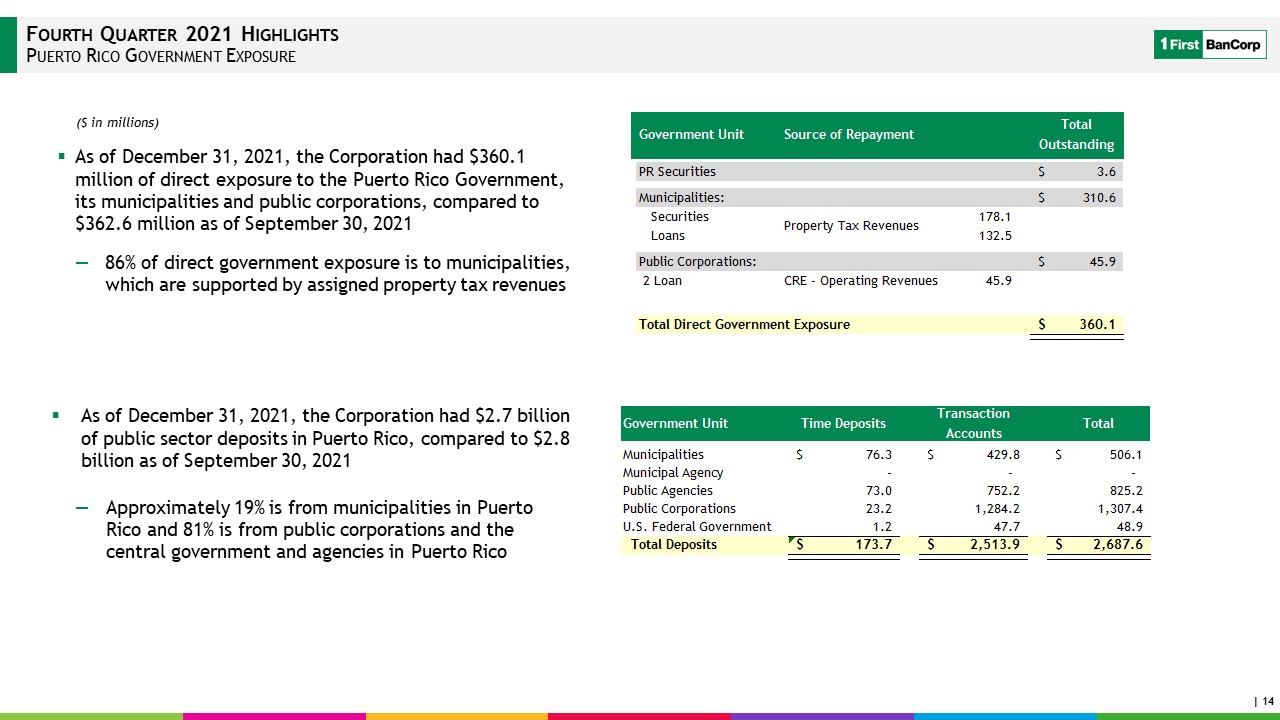
Task: Click the Total Direct Government Exposure row
Action: [877, 325]
